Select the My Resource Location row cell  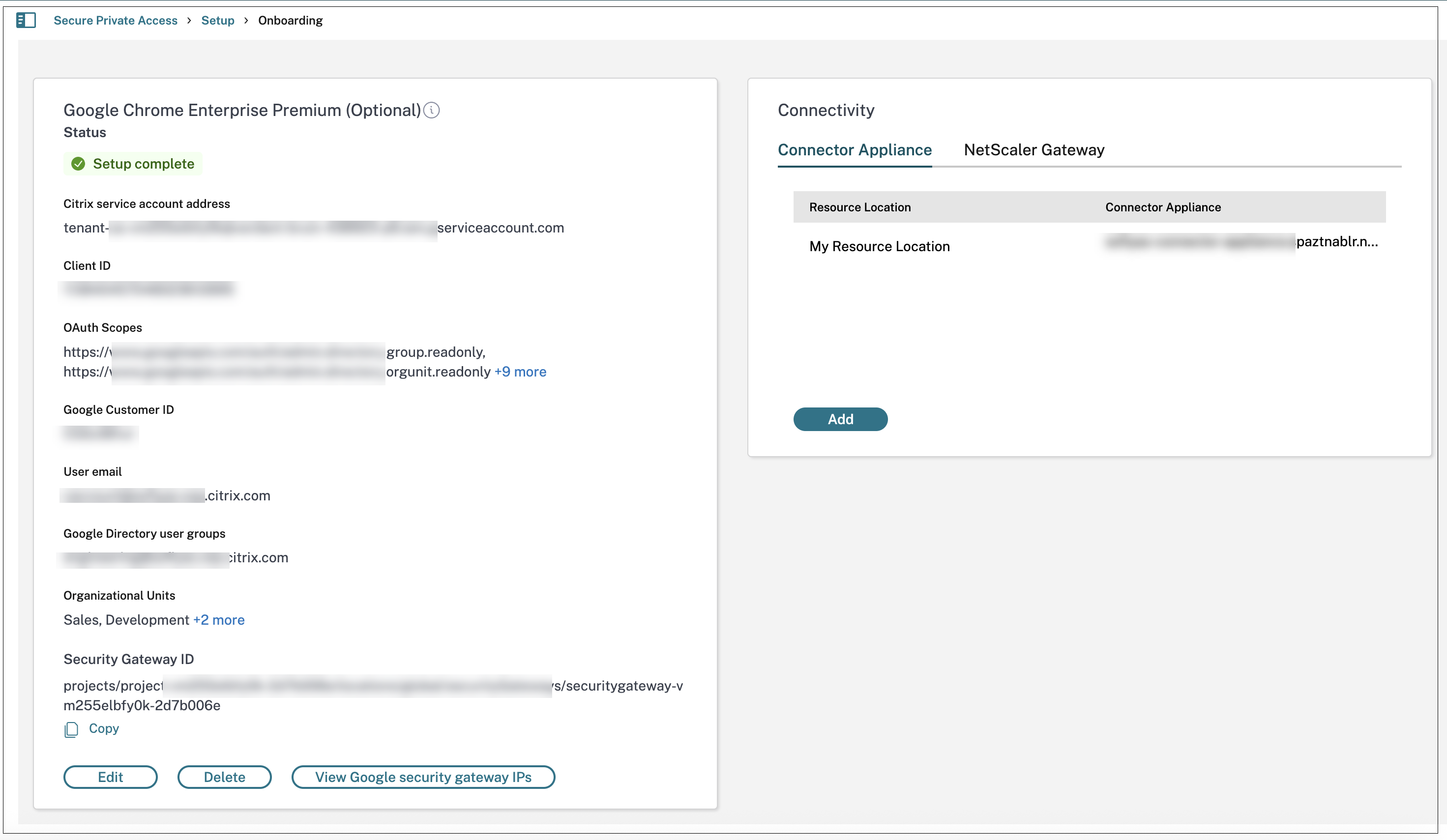pos(880,246)
